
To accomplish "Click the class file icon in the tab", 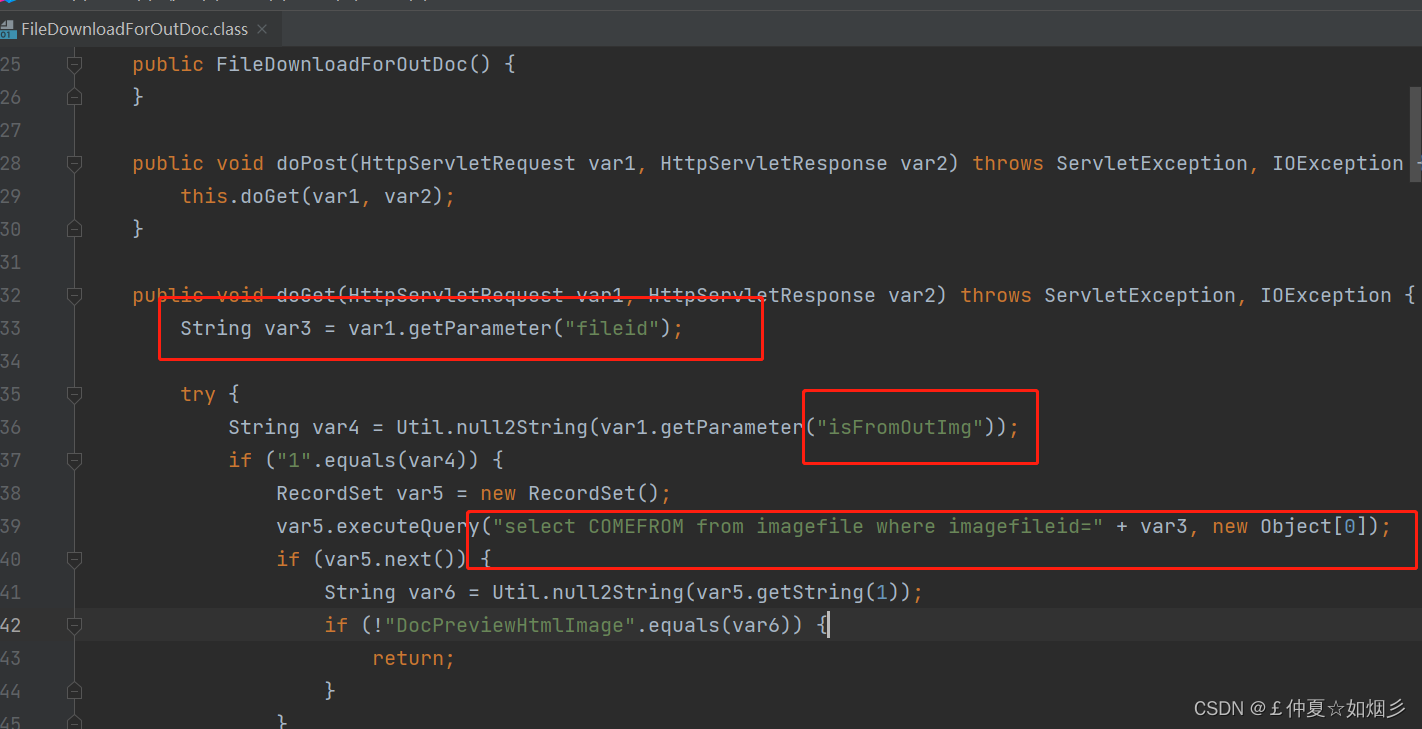I will point(9,29).
